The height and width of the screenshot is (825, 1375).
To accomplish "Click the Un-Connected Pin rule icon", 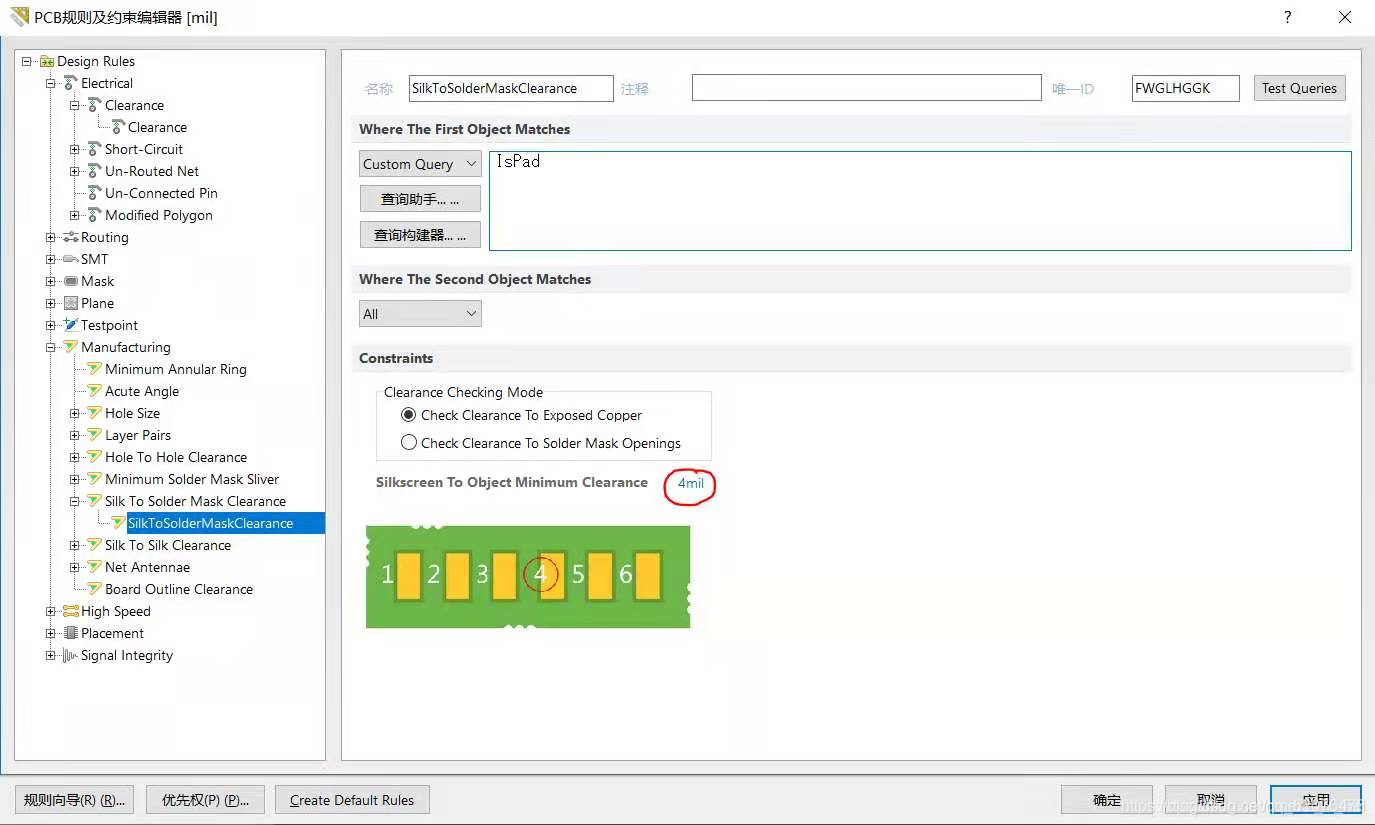I will tap(95, 193).
